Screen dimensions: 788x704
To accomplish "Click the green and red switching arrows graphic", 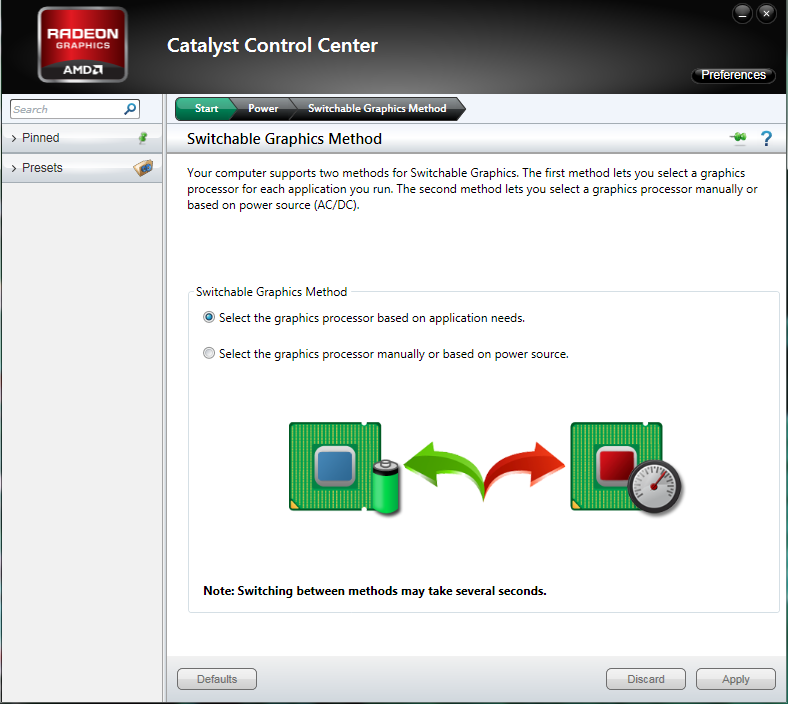I will [x=484, y=469].
